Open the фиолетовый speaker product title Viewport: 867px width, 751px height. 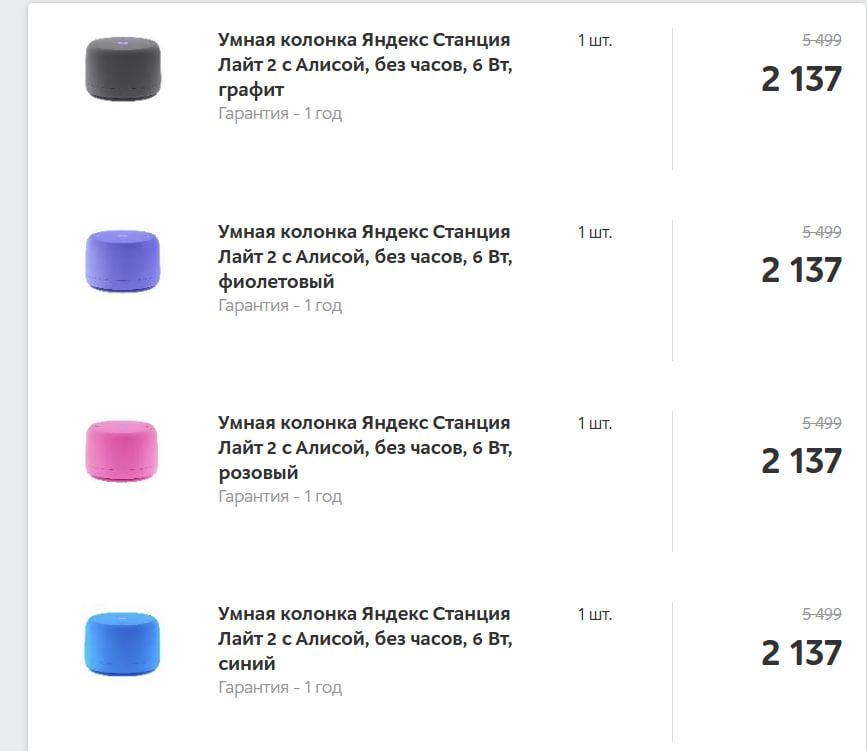[x=364, y=257]
